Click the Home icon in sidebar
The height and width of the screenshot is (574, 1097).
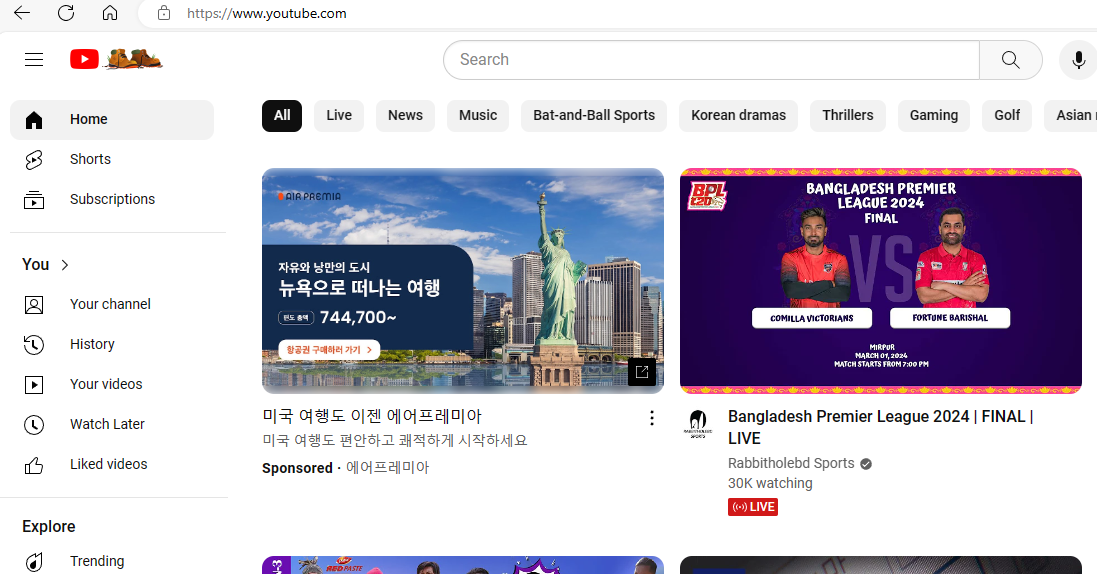tap(34, 120)
